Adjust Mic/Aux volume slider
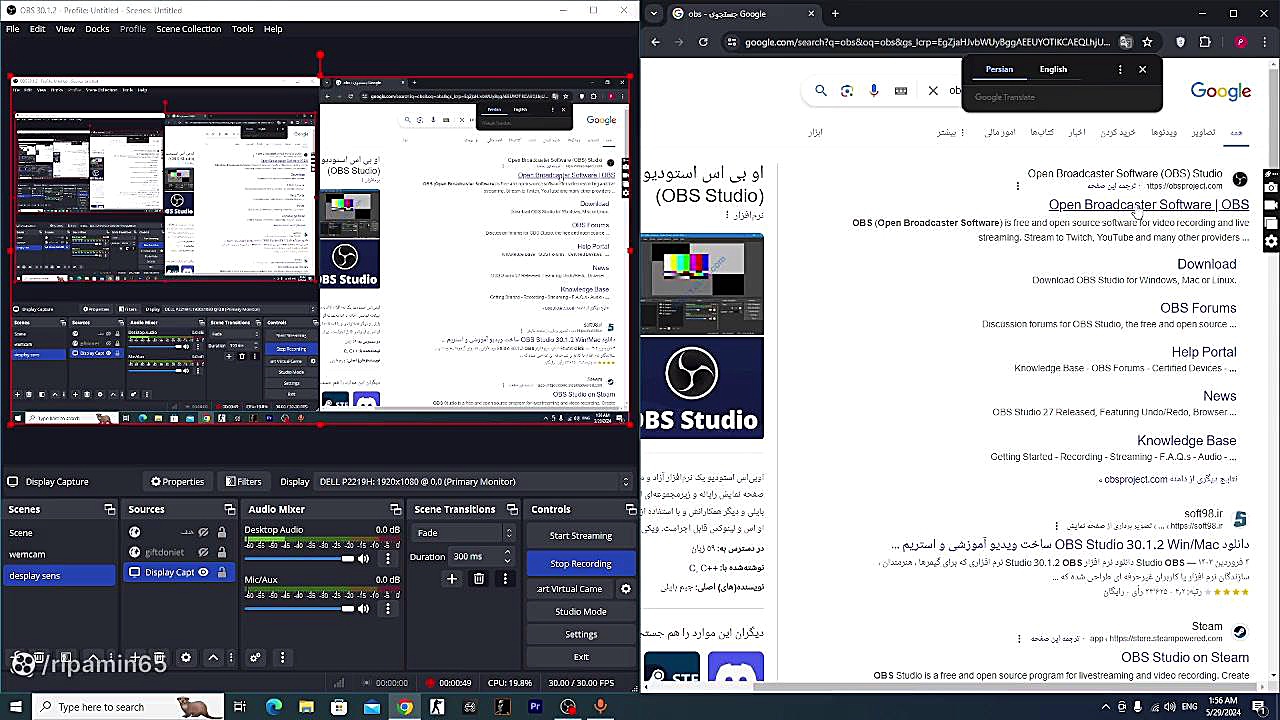1280x720 pixels. (300, 608)
